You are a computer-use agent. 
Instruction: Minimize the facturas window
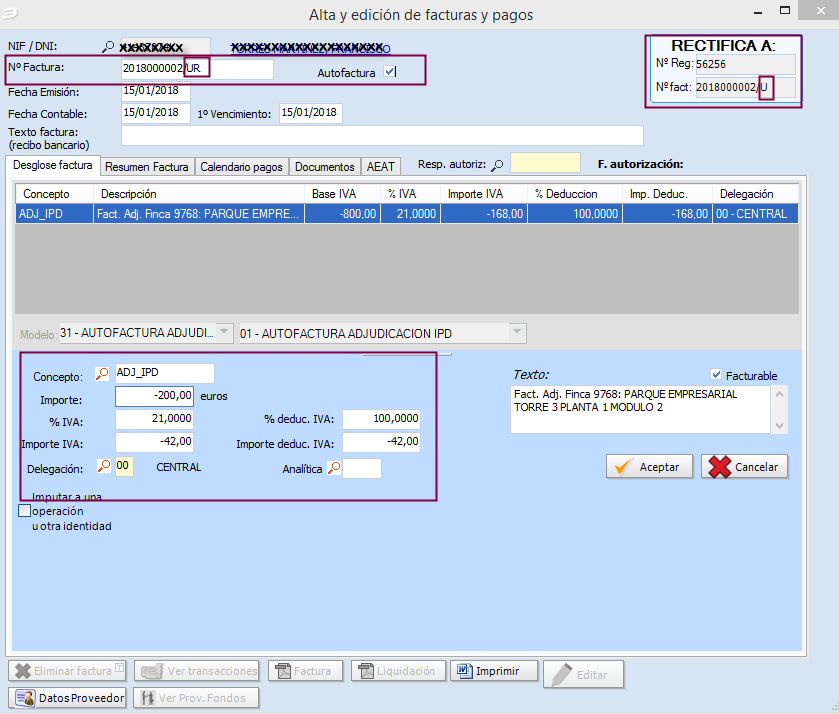click(758, 12)
